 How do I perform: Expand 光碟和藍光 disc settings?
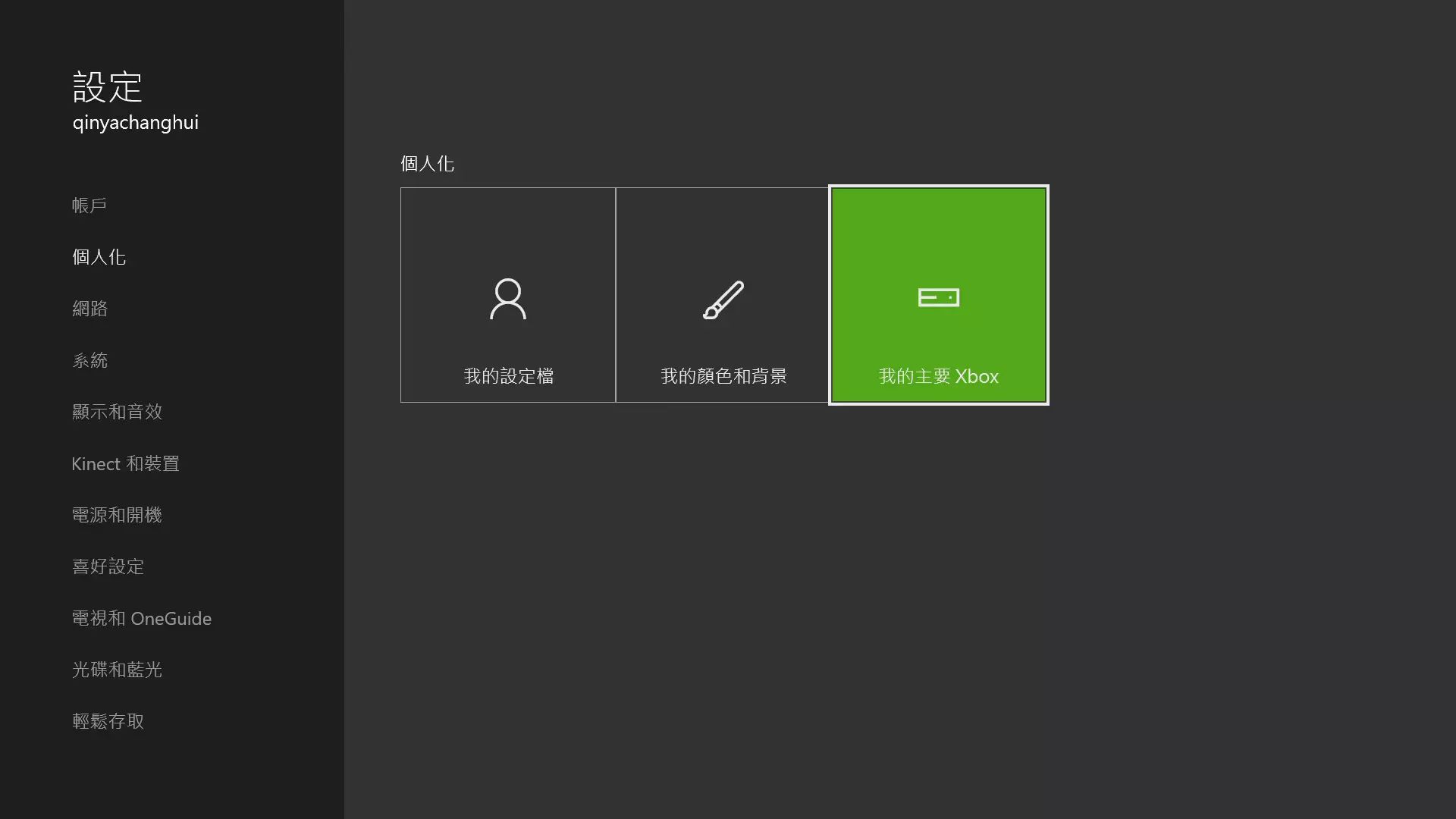[117, 669]
